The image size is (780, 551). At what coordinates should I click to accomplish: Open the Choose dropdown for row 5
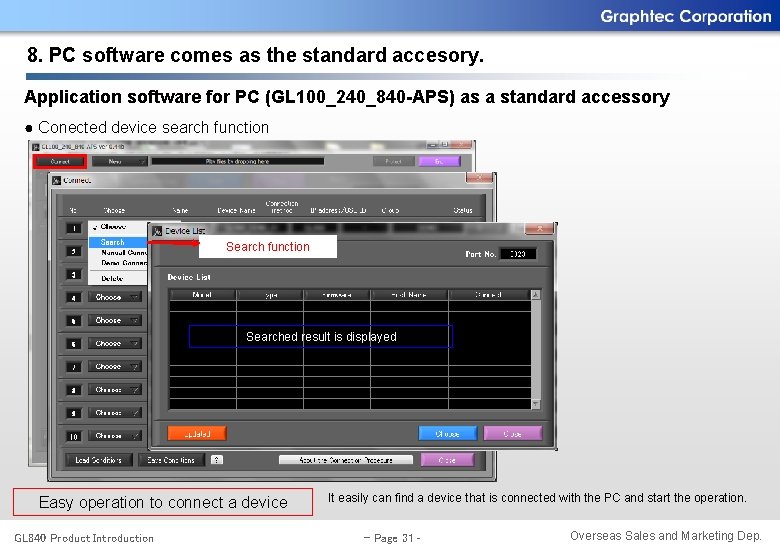(x=115, y=320)
